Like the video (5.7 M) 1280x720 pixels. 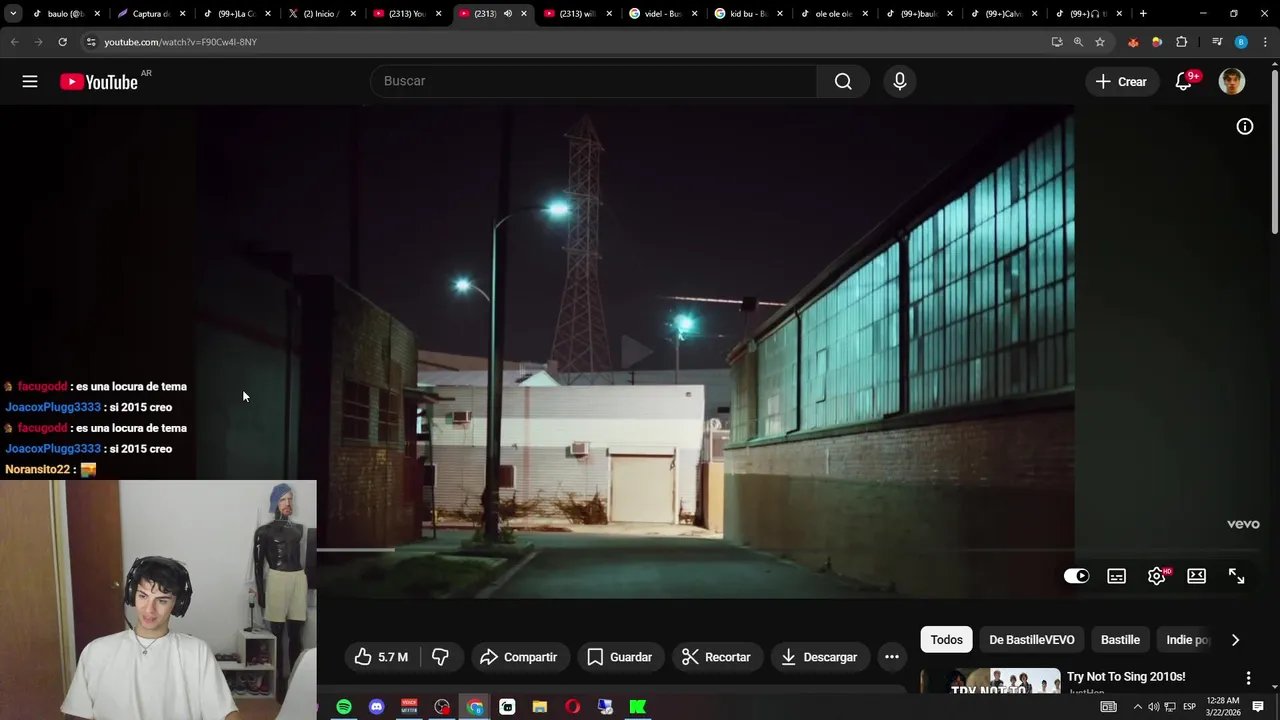click(382, 657)
